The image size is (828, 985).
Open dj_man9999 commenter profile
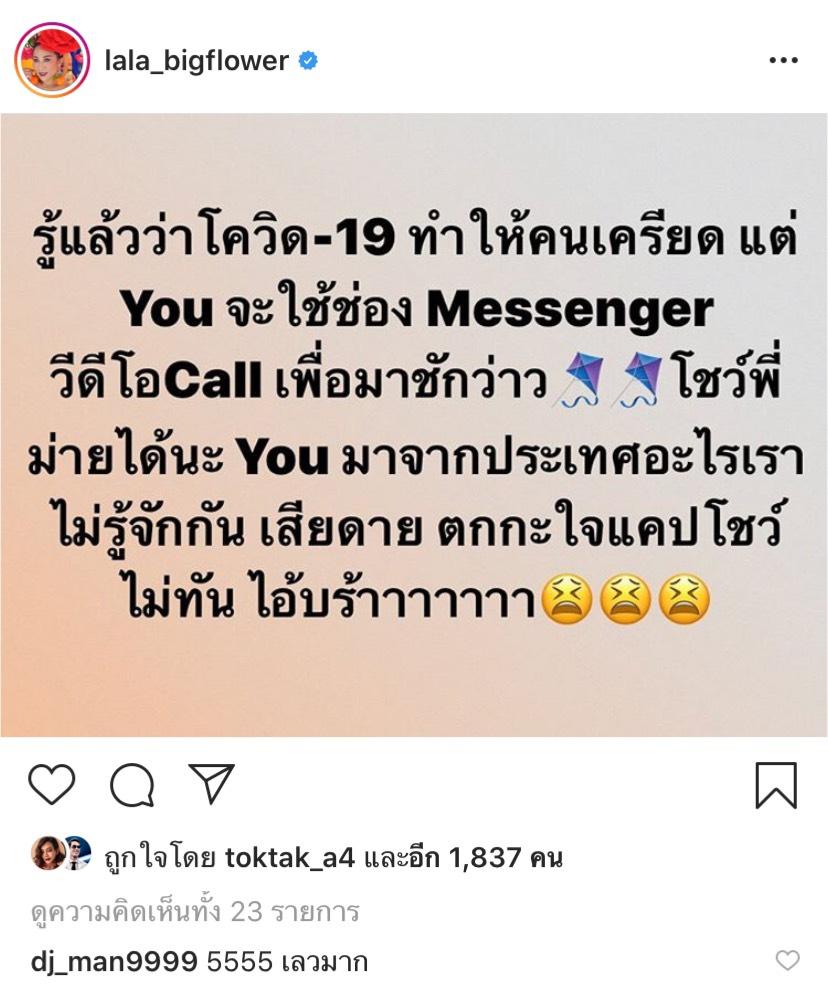114,962
